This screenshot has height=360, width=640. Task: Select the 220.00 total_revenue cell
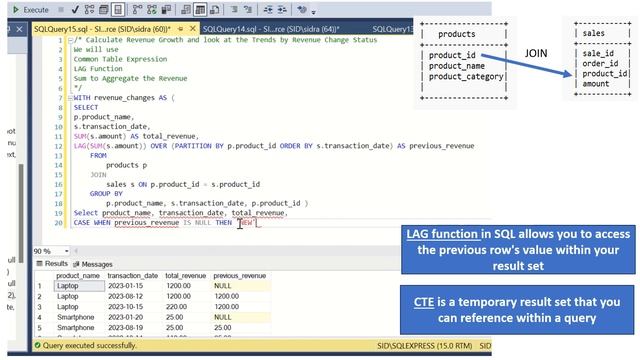pos(187,307)
